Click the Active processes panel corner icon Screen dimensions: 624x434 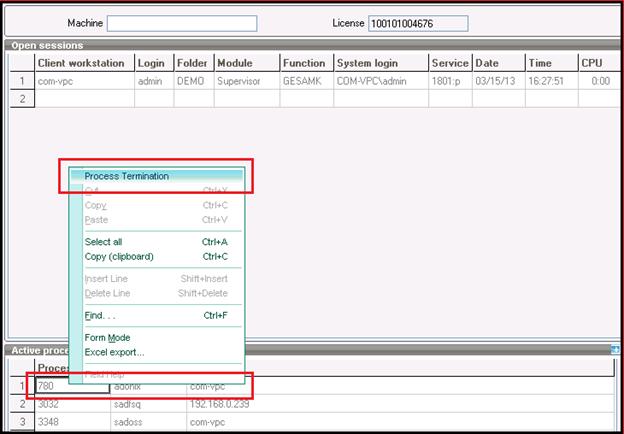tap(615, 349)
